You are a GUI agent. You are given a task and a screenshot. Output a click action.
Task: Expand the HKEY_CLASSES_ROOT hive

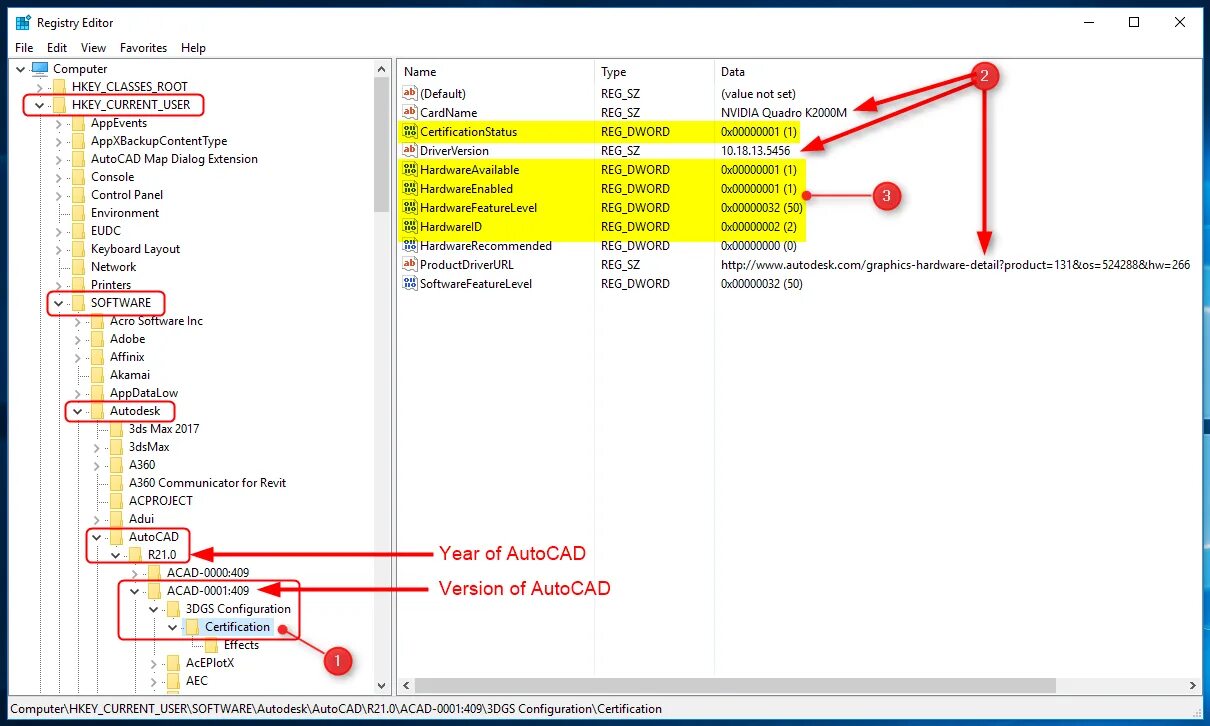point(39,87)
